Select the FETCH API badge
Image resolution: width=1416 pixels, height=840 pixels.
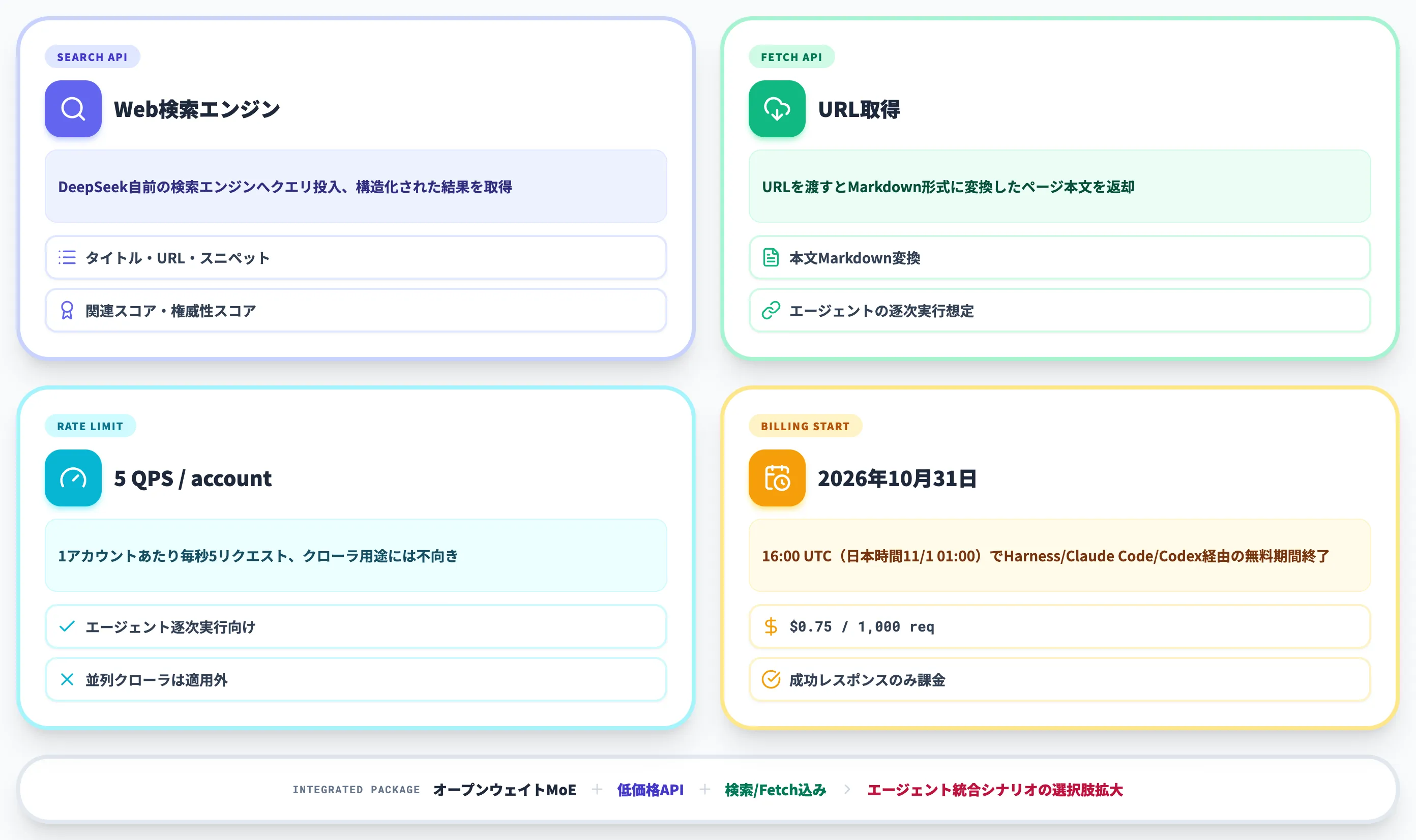pos(791,56)
